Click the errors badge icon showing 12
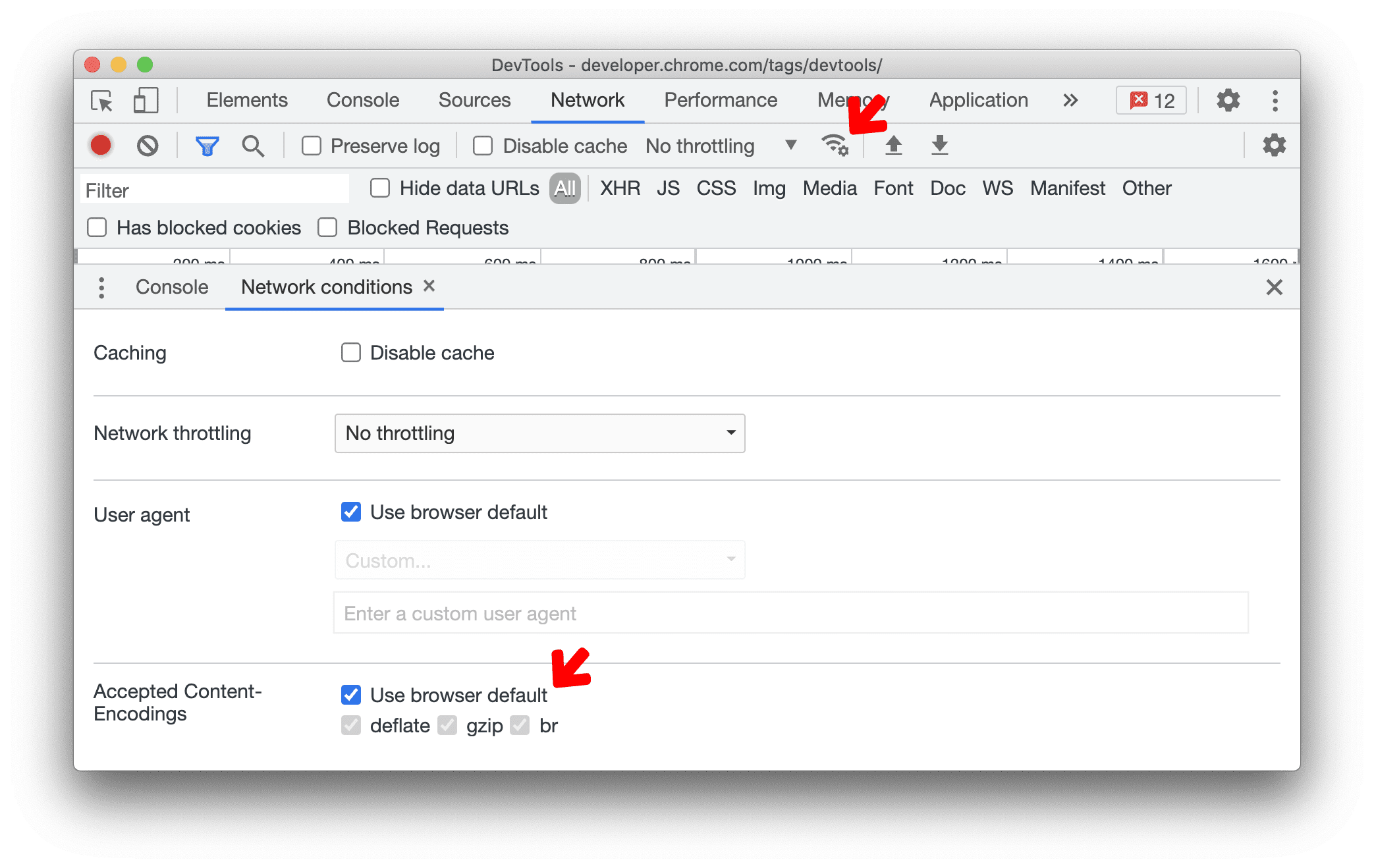Viewport: 1374px width, 868px height. (x=1156, y=99)
